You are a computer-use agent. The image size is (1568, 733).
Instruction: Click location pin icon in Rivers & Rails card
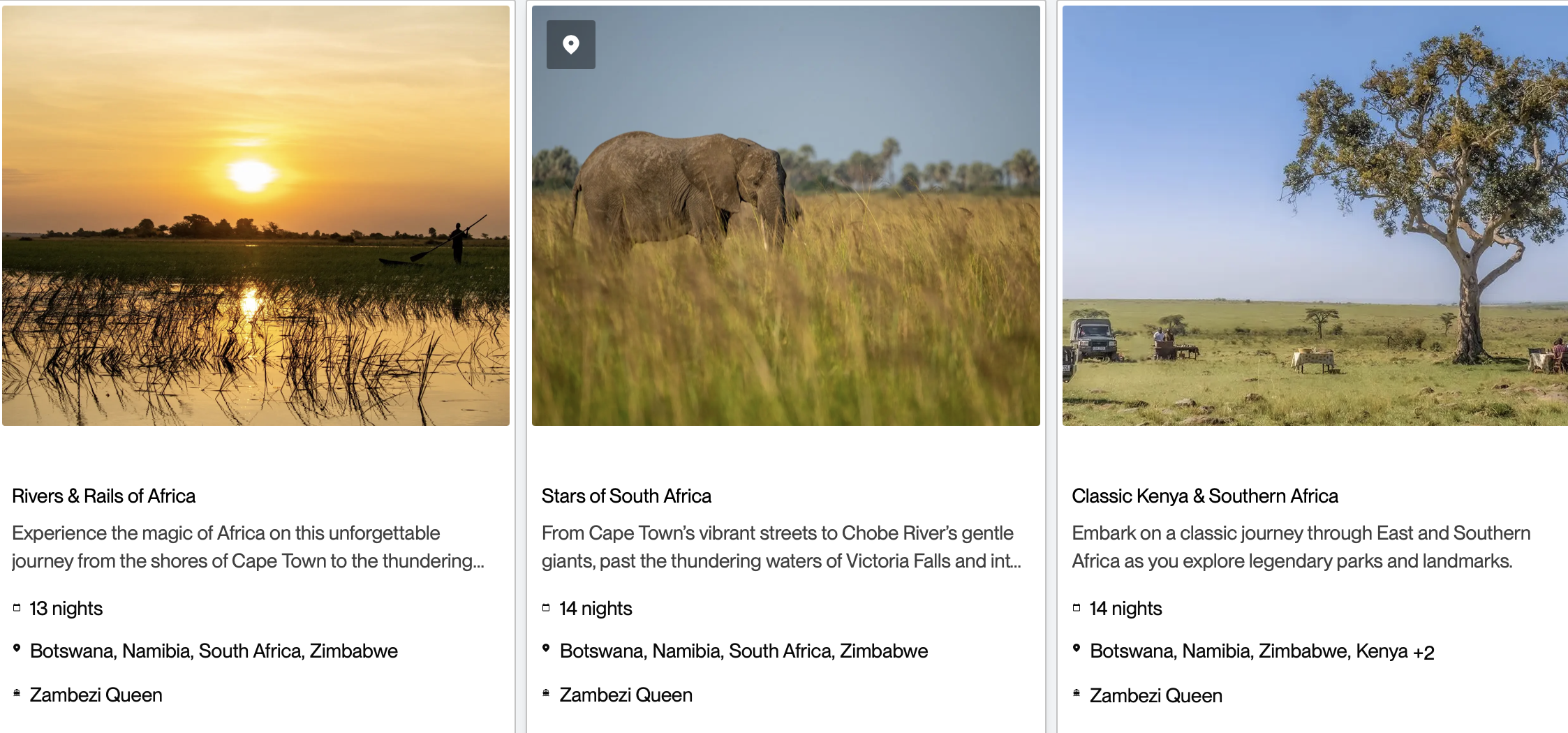pos(17,649)
